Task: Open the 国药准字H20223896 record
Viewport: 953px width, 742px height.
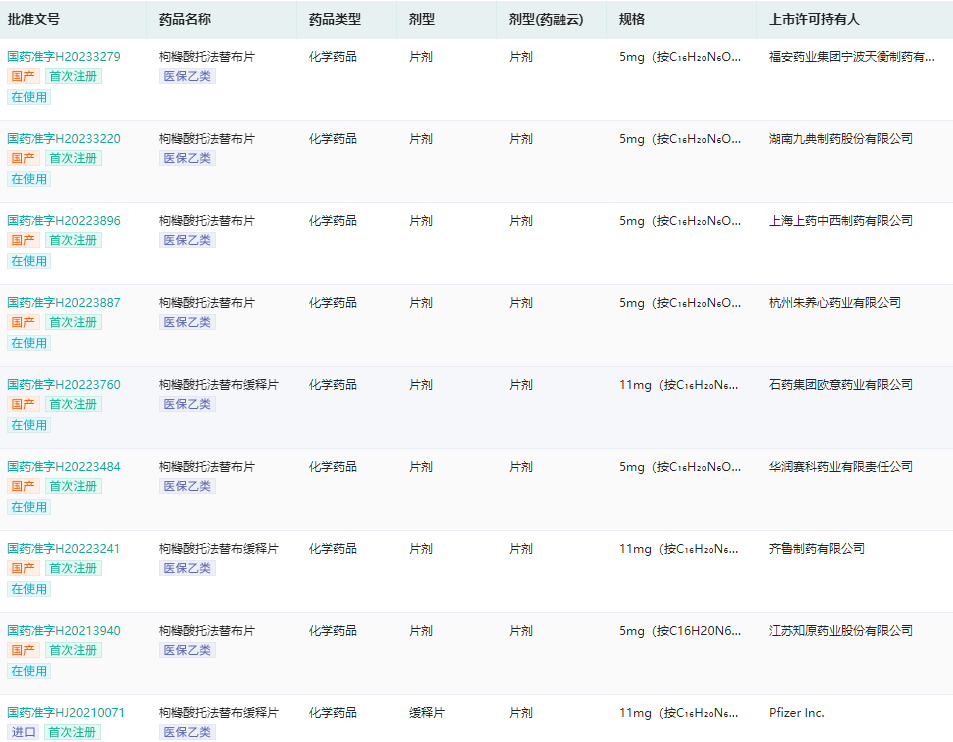Action: [64, 221]
